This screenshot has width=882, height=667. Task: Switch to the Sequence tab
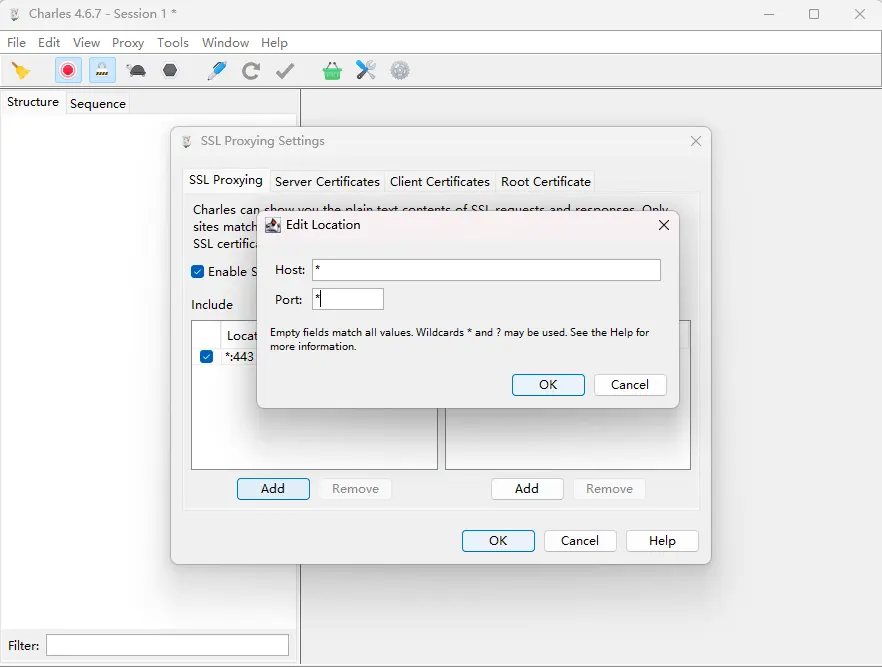(98, 103)
